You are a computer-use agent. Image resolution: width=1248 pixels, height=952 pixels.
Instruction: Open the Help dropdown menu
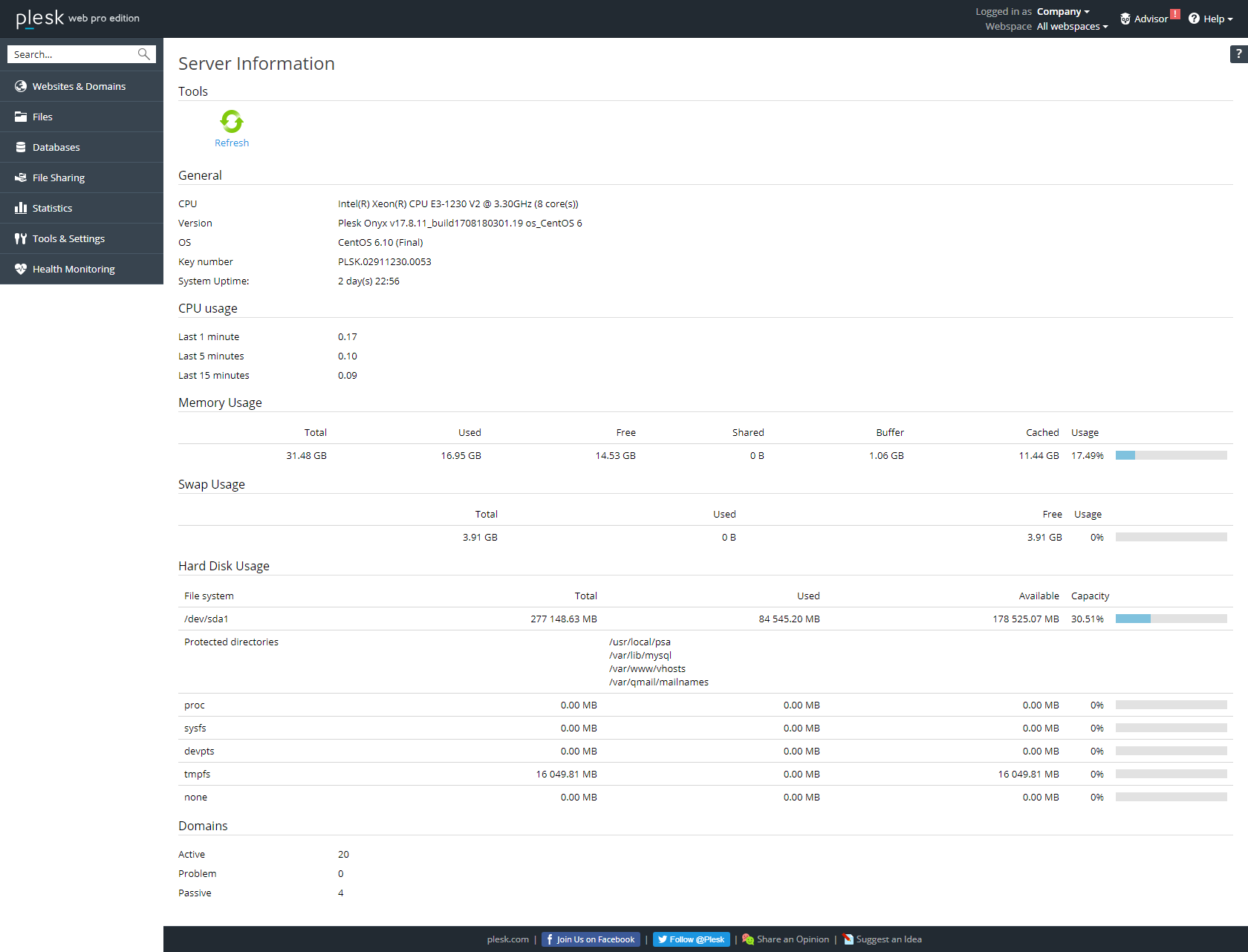pyautogui.click(x=1210, y=19)
